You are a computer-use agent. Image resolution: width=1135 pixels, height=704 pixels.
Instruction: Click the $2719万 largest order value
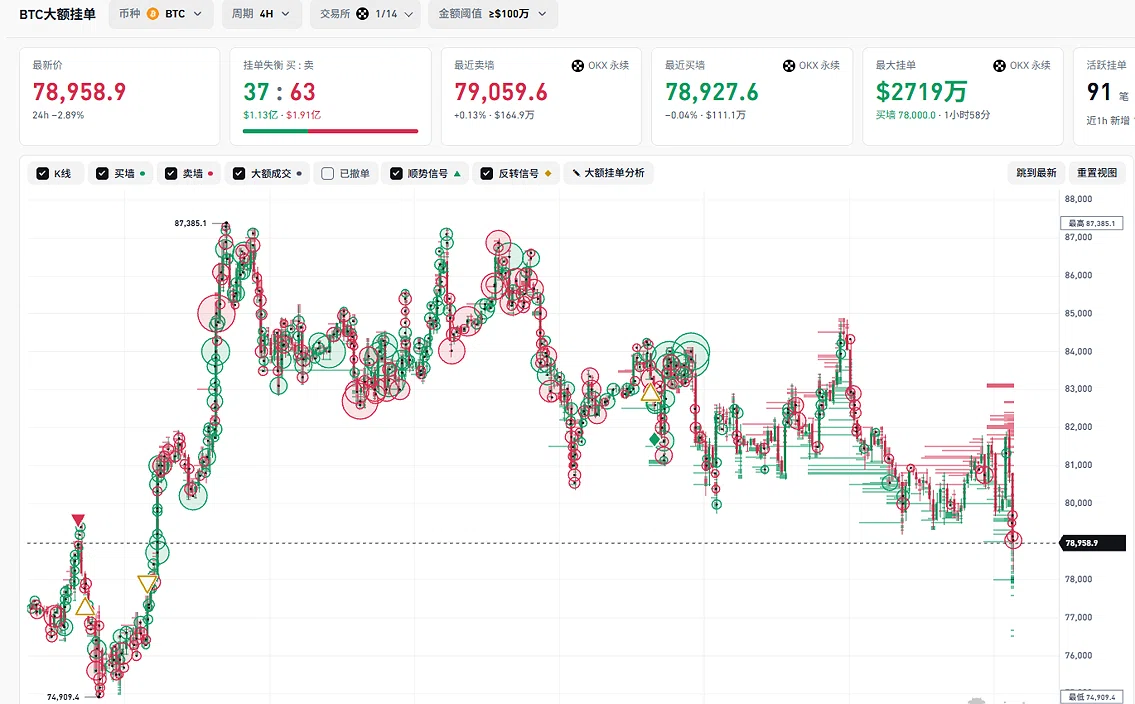click(x=921, y=92)
